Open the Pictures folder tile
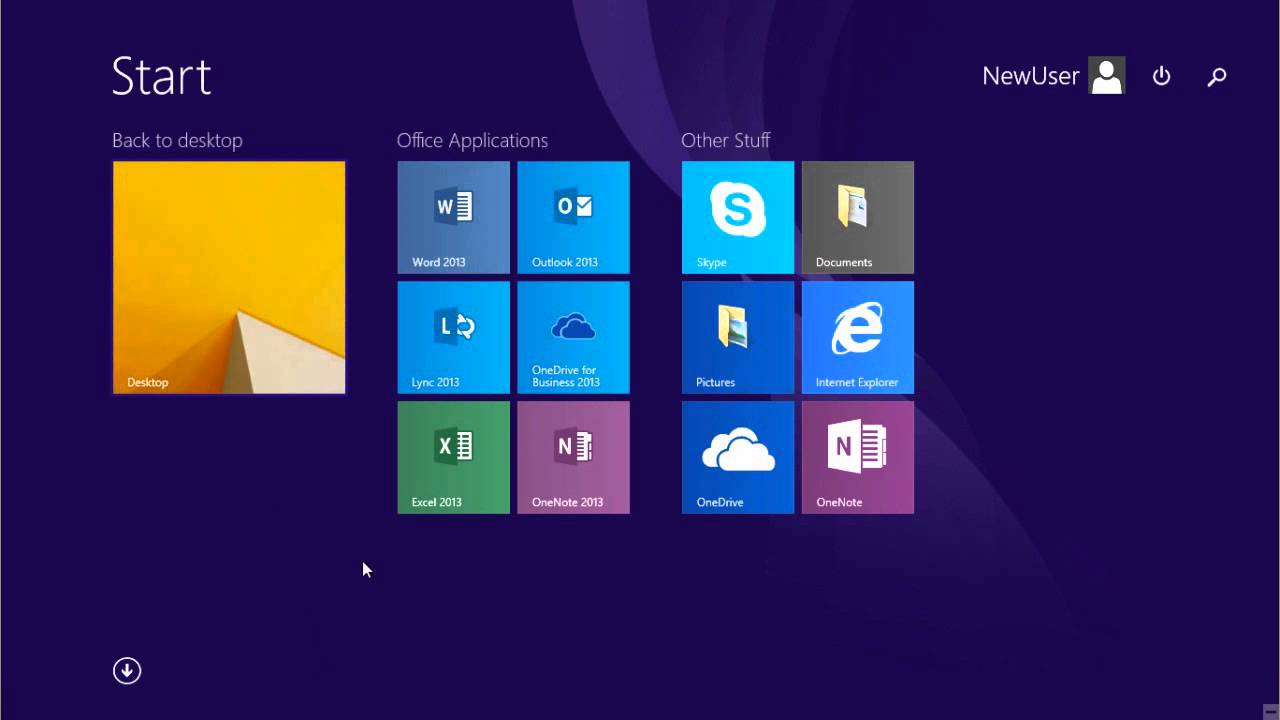The width and height of the screenshot is (1280, 720). (x=737, y=337)
